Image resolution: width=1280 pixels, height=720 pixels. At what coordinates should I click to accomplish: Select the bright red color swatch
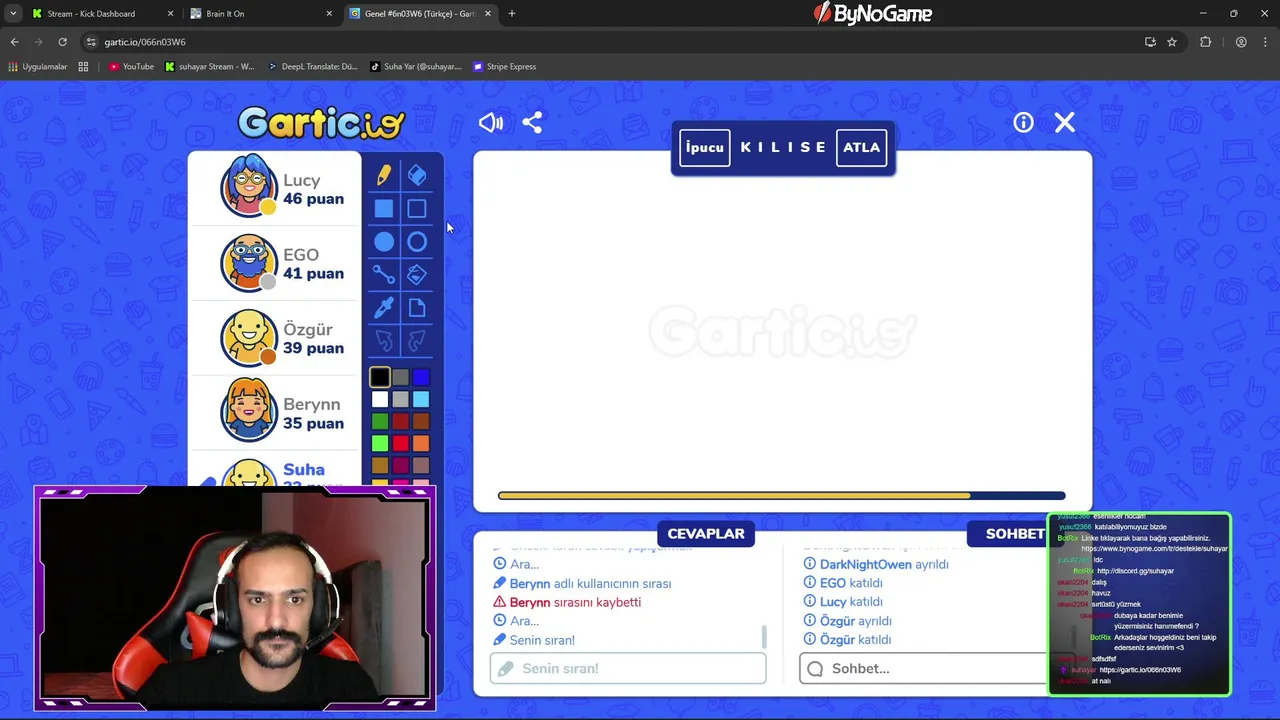tap(400, 443)
